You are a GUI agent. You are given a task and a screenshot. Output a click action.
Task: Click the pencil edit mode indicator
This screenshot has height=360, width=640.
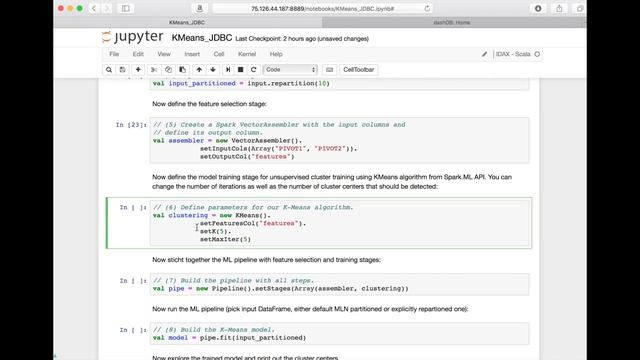(x=484, y=54)
